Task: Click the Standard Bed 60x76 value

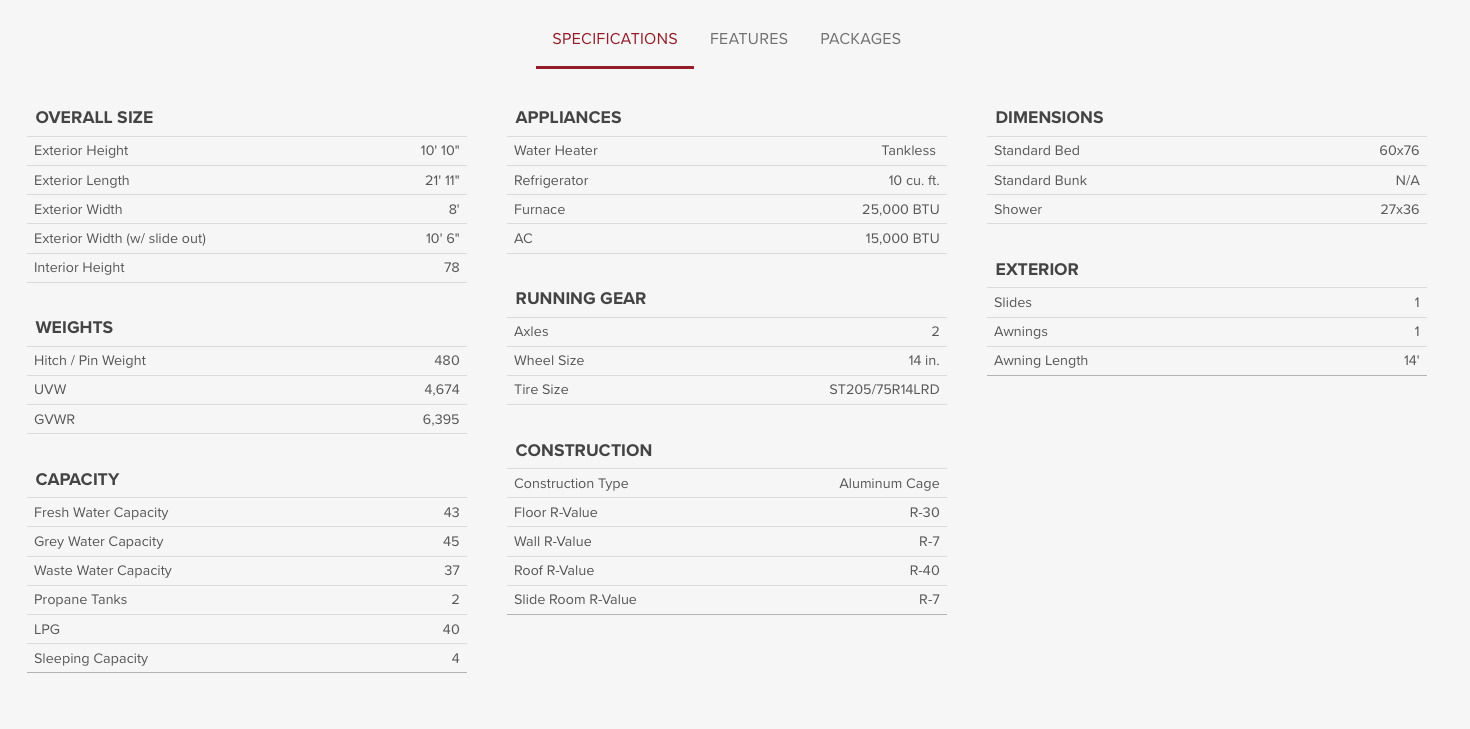Action: click(1399, 151)
